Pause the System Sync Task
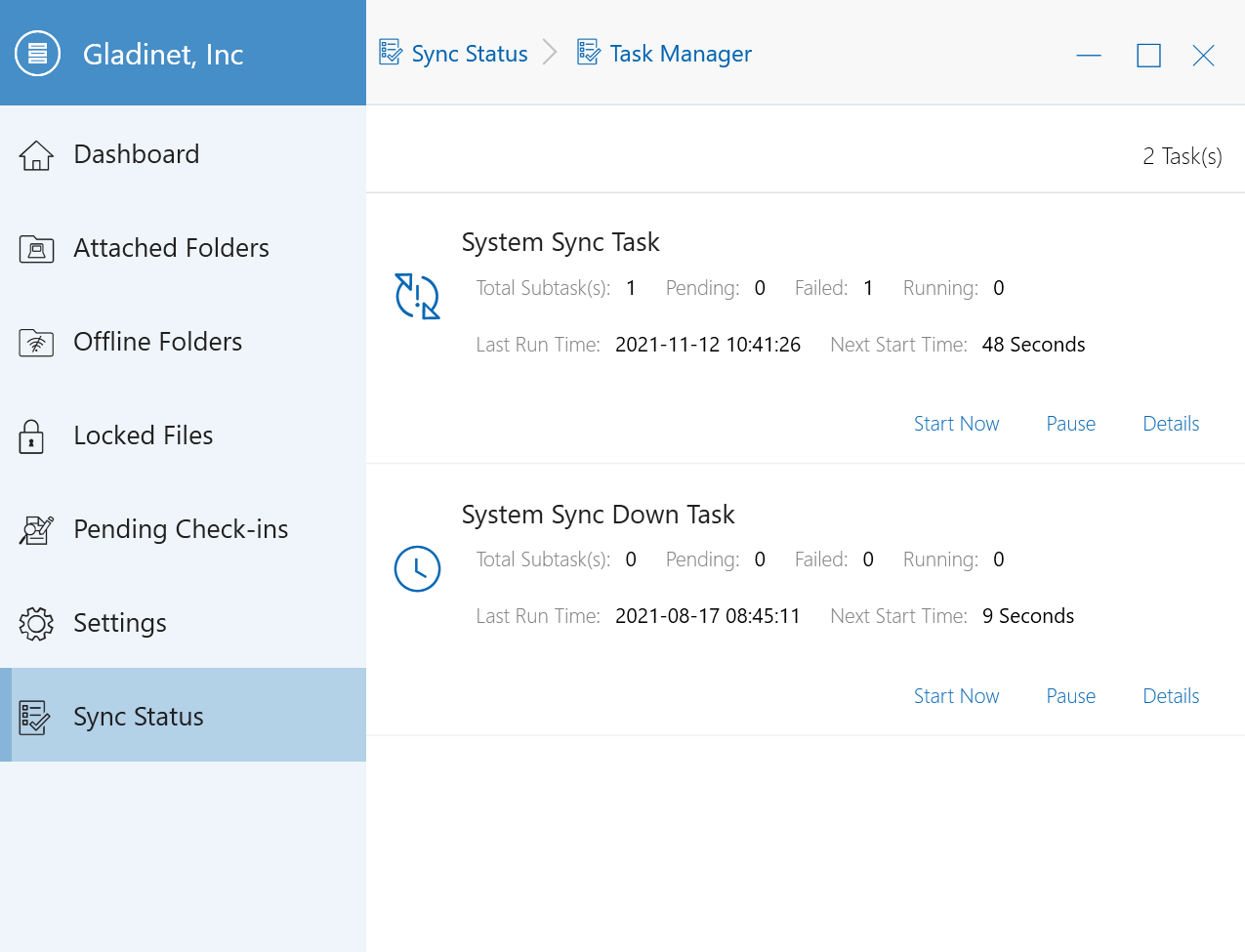 click(x=1070, y=424)
